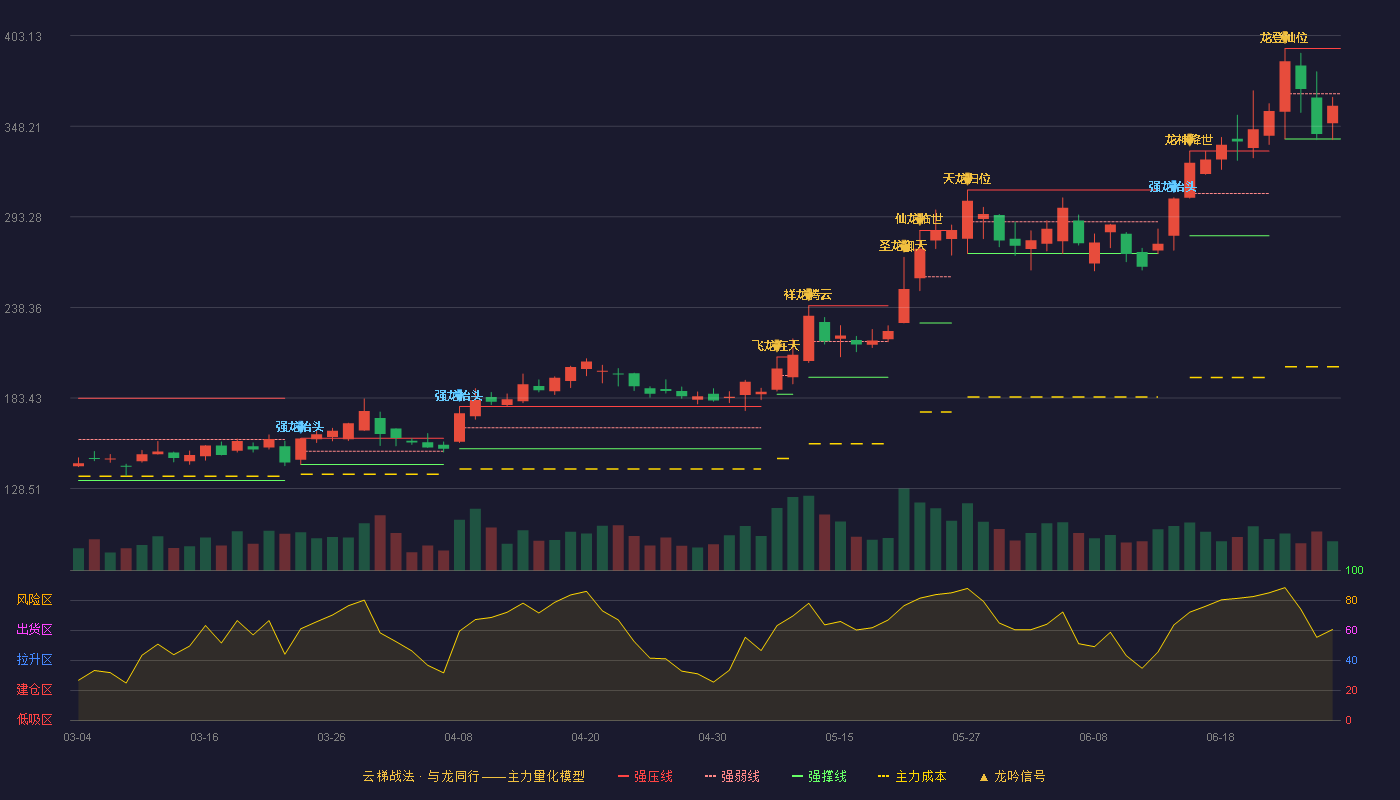The height and width of the screenshot is (800, 1400).
Task: Click the 05-15 date label
Action: [839, 737]
